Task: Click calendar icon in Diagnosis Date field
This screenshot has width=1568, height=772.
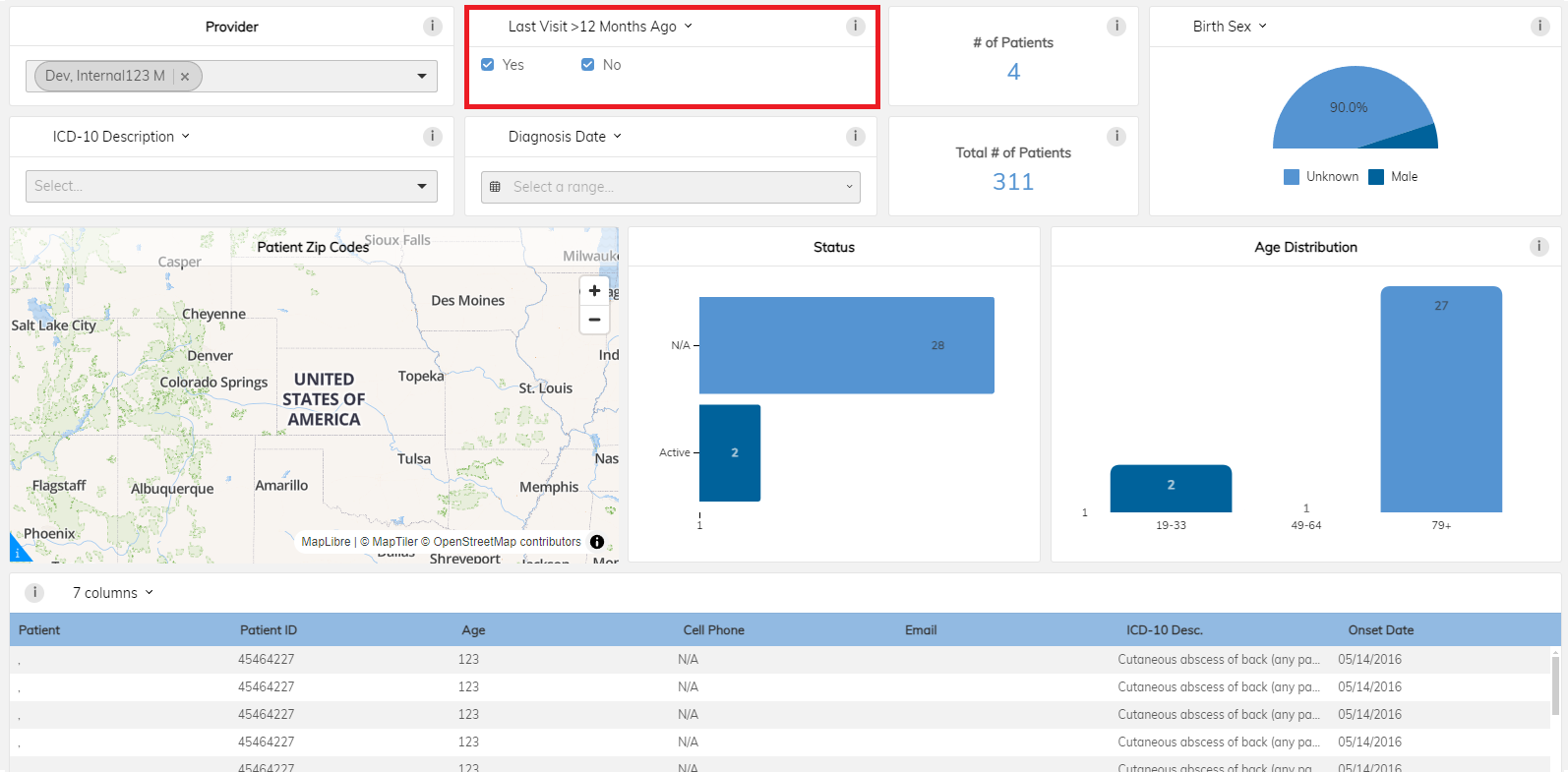Action: [x=495, y=187]
